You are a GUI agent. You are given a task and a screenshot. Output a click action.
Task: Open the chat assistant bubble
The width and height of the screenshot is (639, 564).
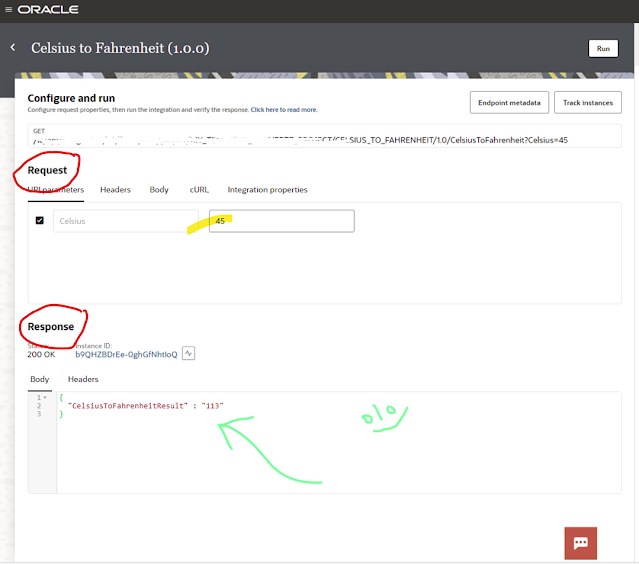point(580,543)
